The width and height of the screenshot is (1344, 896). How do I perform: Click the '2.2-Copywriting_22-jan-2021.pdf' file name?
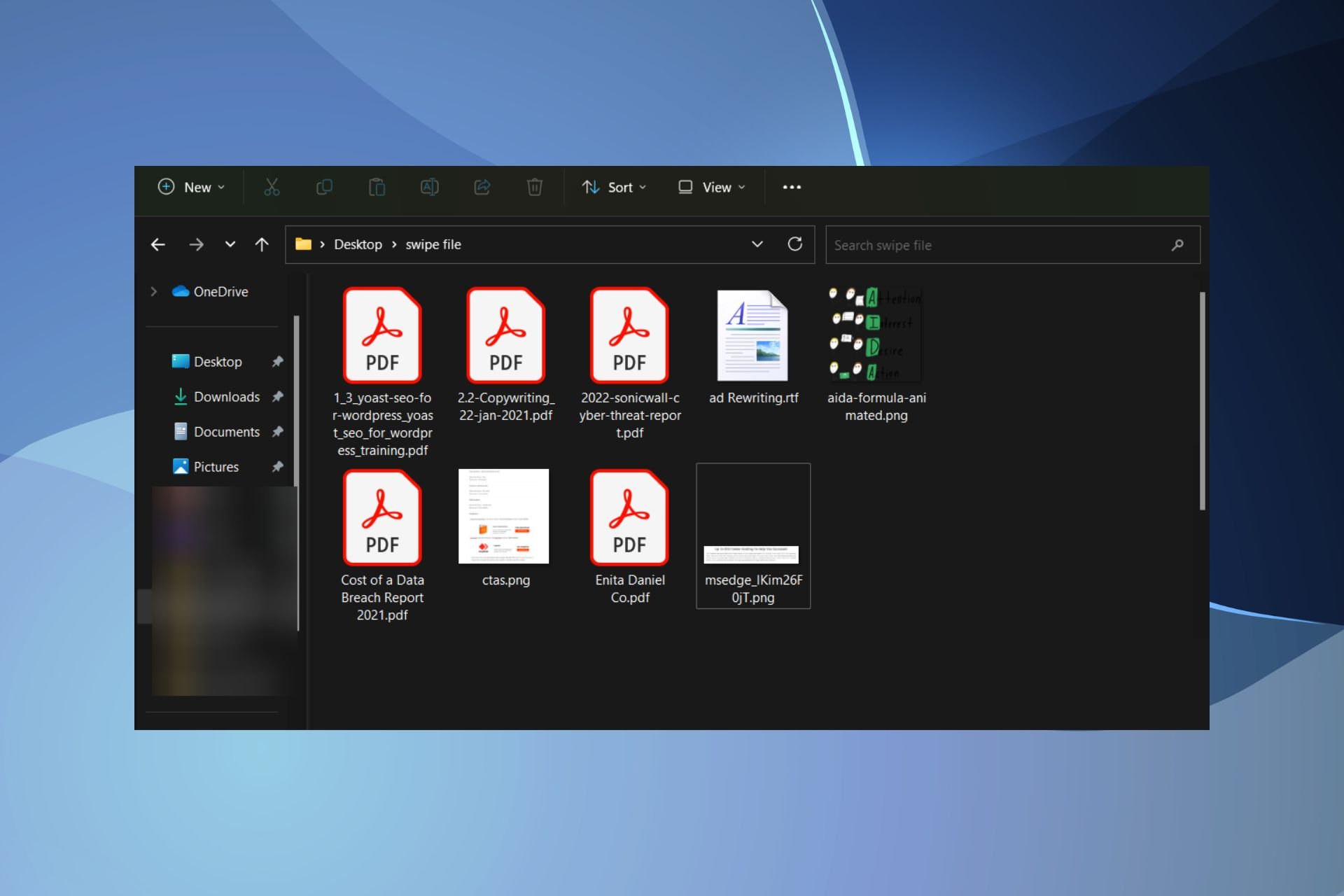click(x=505, y=406)
